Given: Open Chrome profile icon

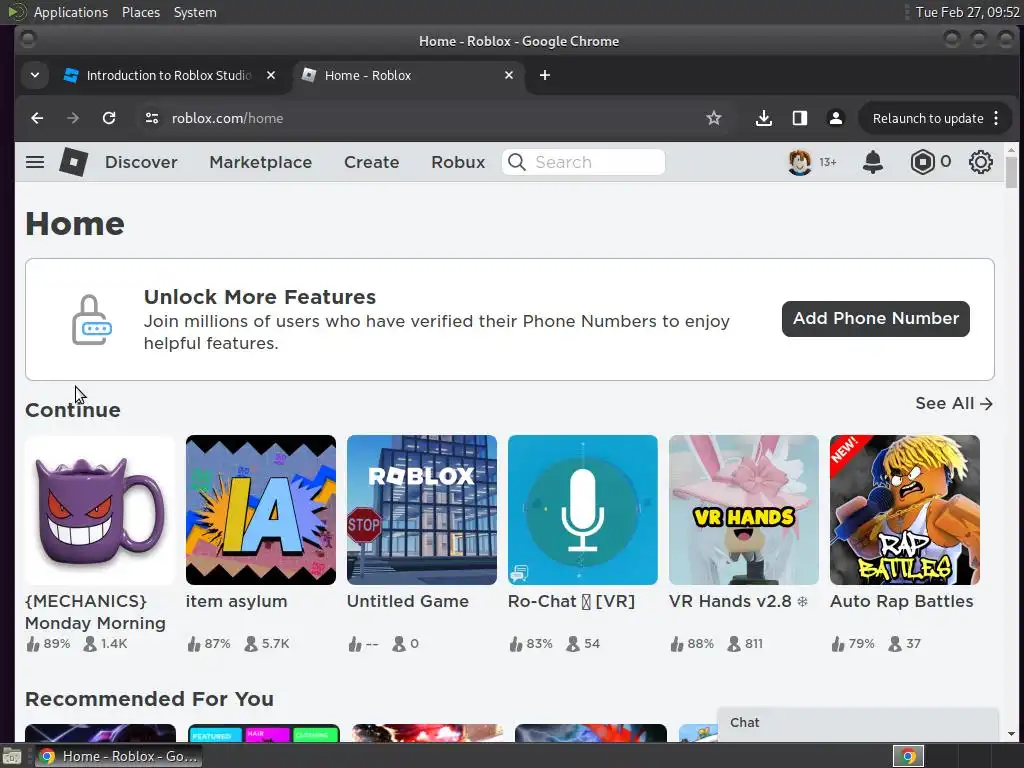Looking at the screenshot, I should (835, 118).
